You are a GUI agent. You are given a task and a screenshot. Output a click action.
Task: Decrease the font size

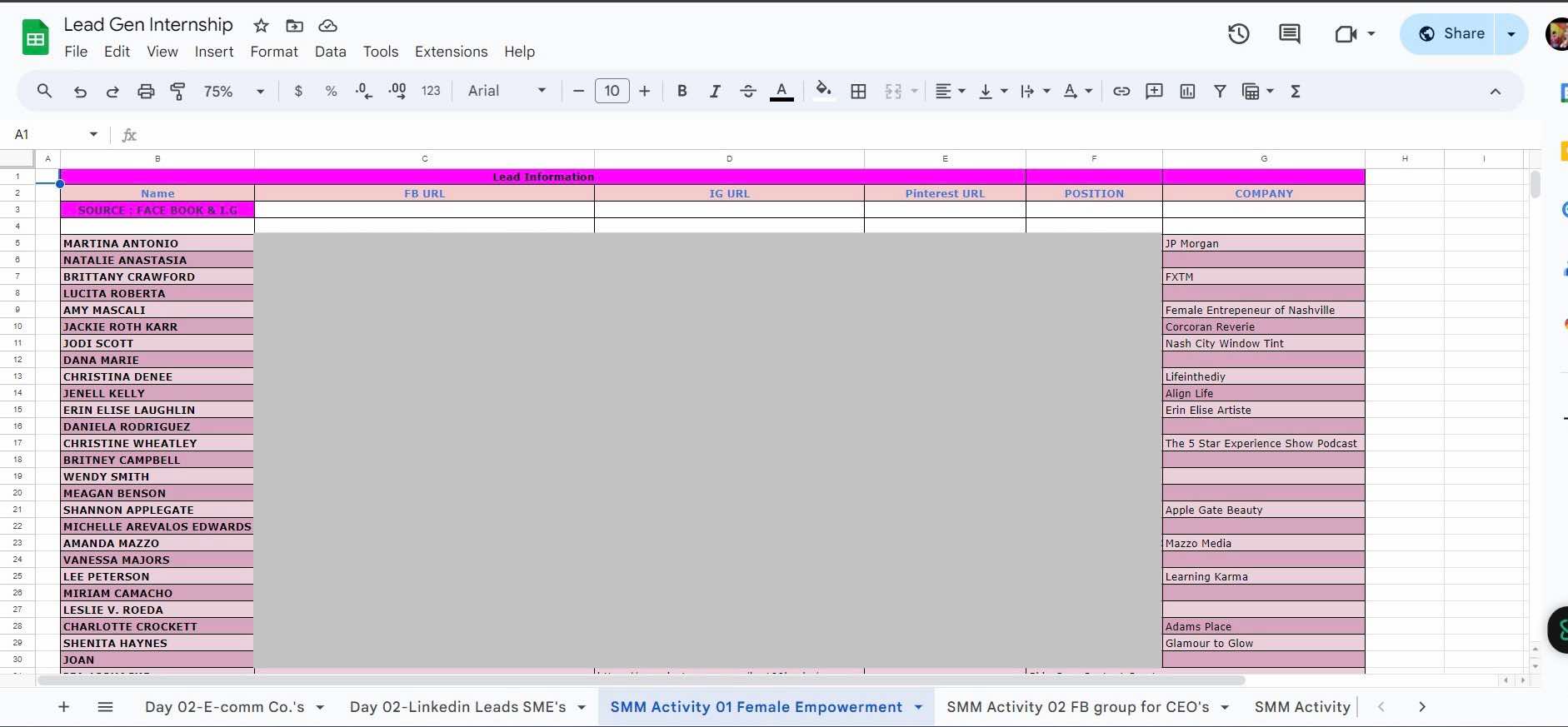point(578,92)
